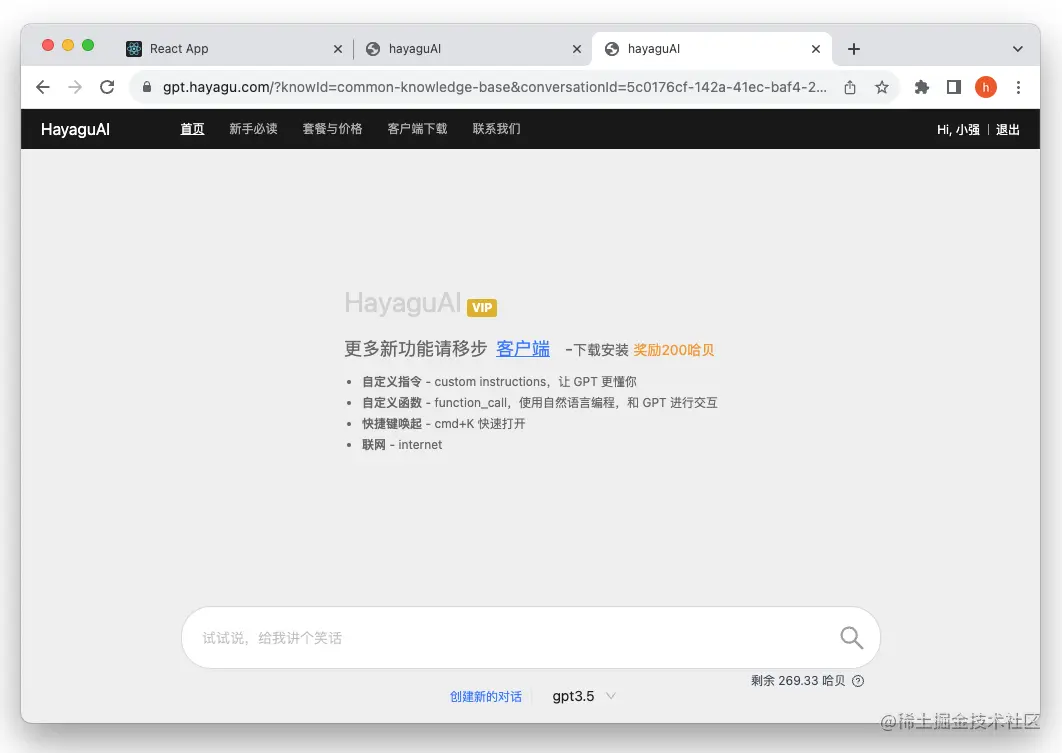Start a new chat via 创建新的对话
Viewport: 1062px width, 753px height.
pyautogui.click(x=486, y=696)
